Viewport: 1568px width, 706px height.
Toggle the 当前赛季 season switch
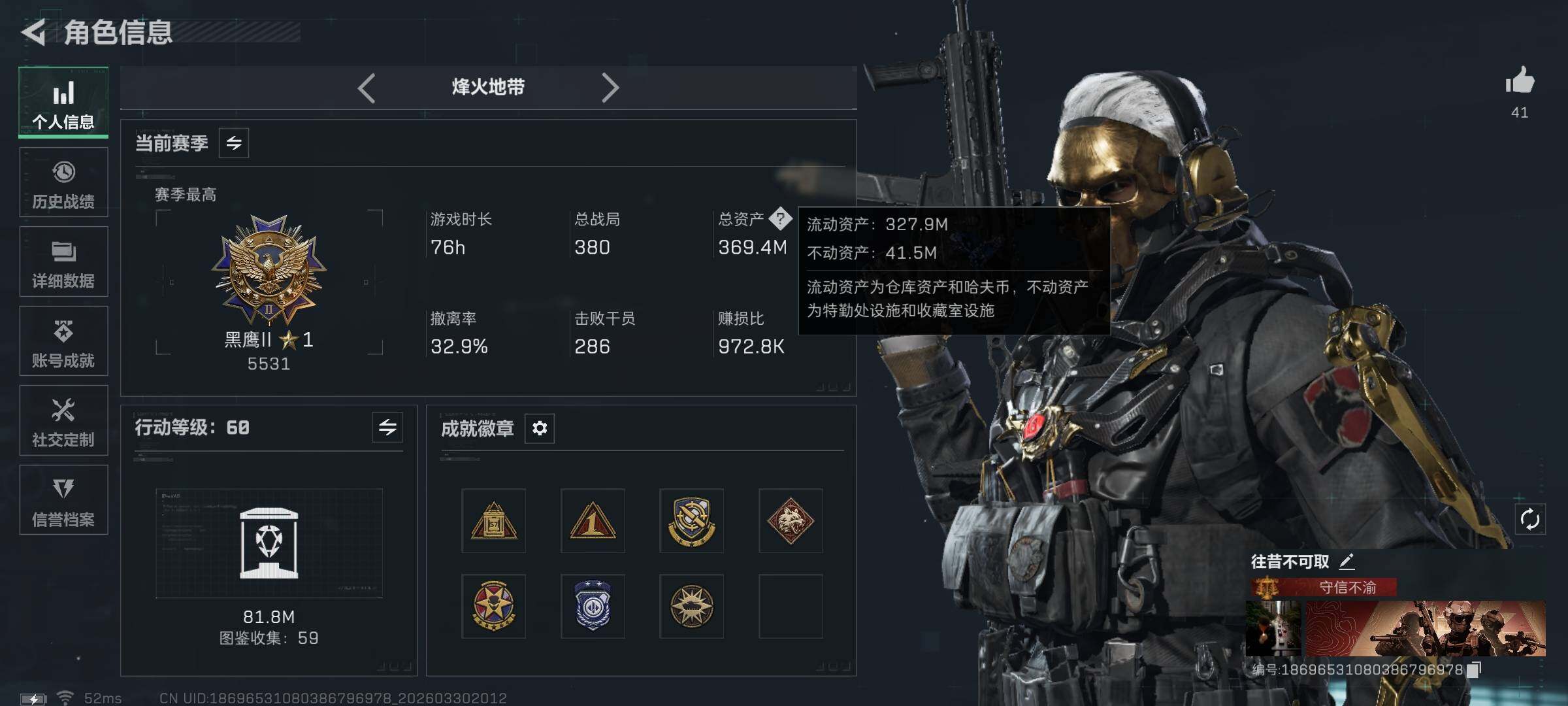(234, 143)
